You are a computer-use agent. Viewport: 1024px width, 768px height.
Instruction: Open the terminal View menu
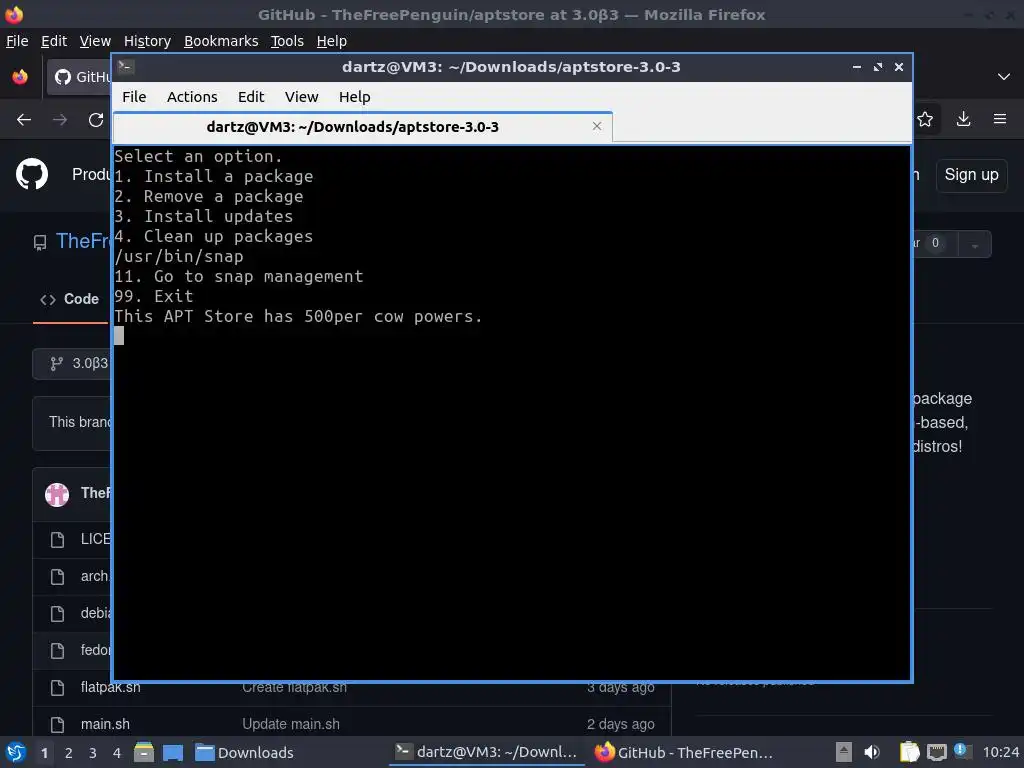coord(301,97)
